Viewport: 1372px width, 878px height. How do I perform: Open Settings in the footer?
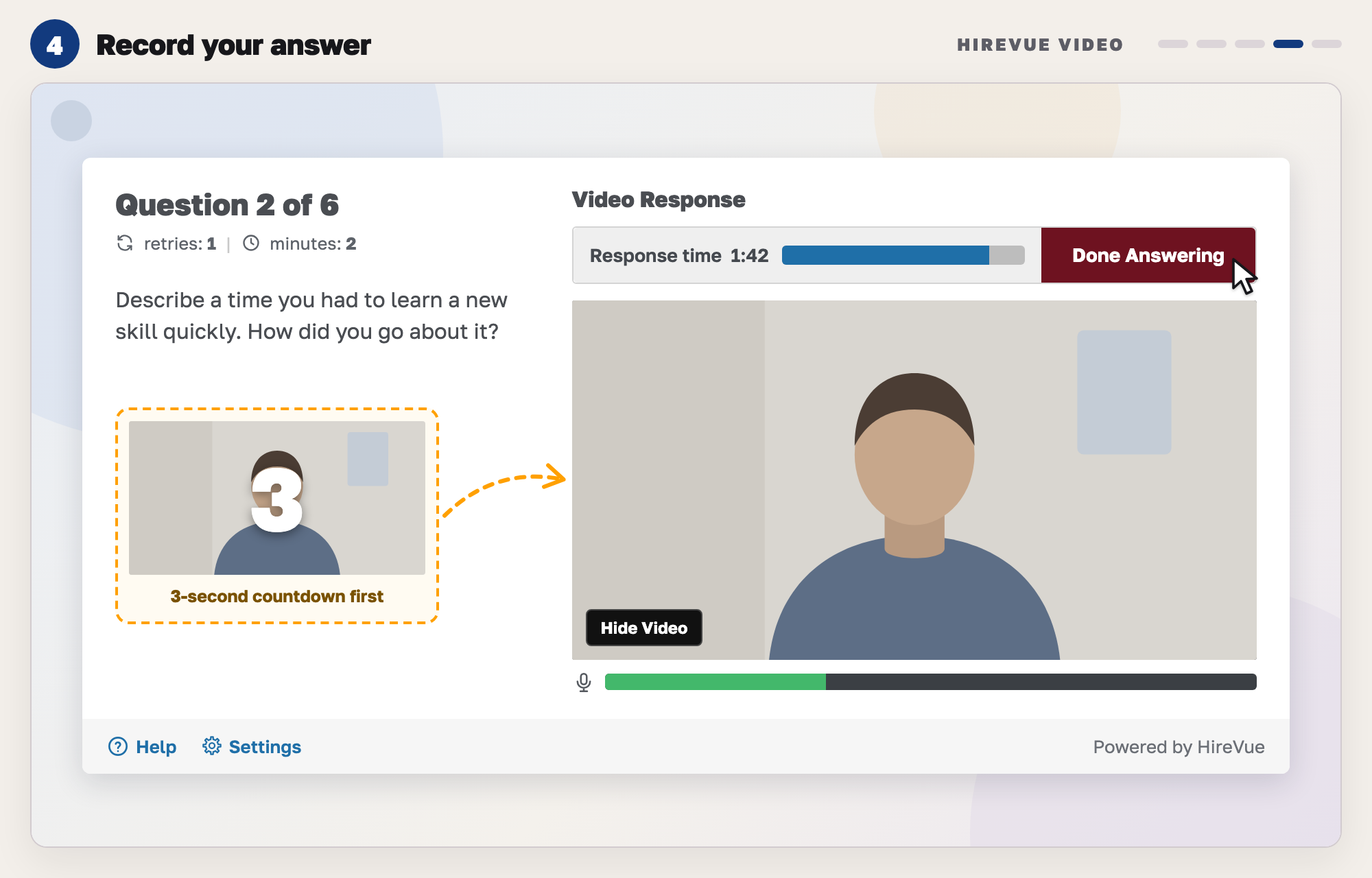252,746
